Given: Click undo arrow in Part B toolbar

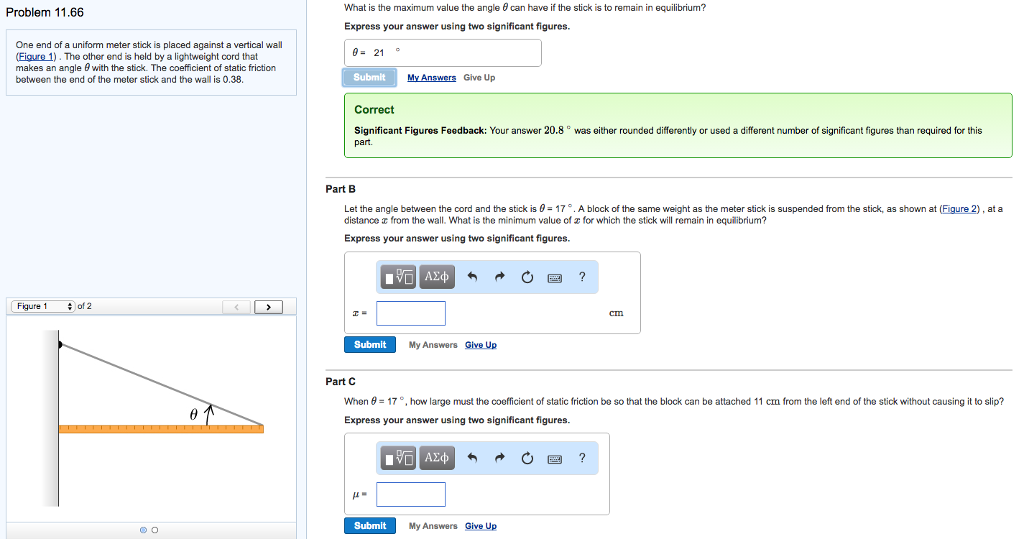Looking at the screenshot, I should pyautogui.click(x=473, y=277).
